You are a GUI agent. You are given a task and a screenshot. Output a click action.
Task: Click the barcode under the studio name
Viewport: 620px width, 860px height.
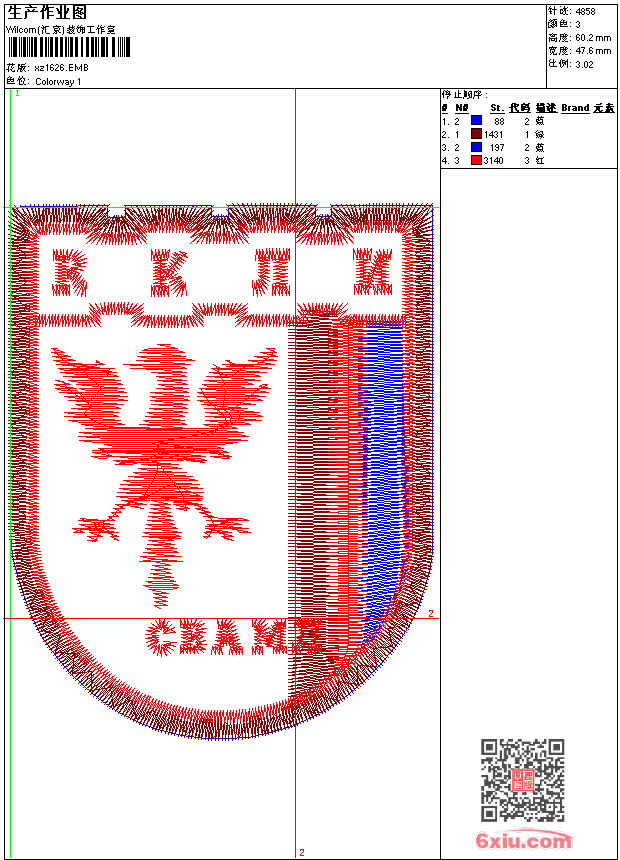(69, 47)
